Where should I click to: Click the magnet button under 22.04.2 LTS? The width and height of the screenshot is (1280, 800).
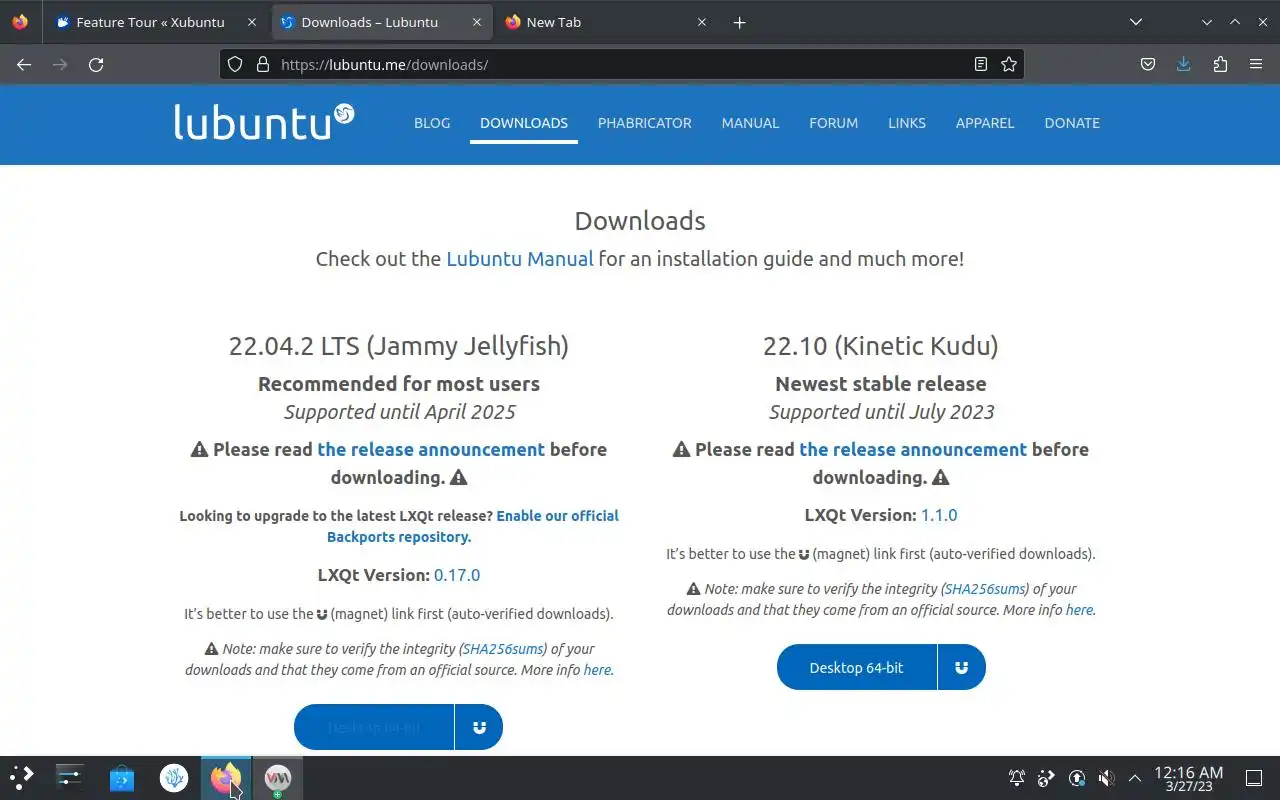(x=479, y=727)
